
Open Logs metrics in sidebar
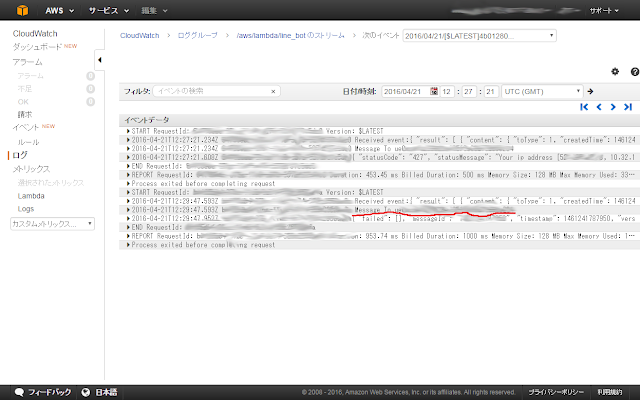26,209
